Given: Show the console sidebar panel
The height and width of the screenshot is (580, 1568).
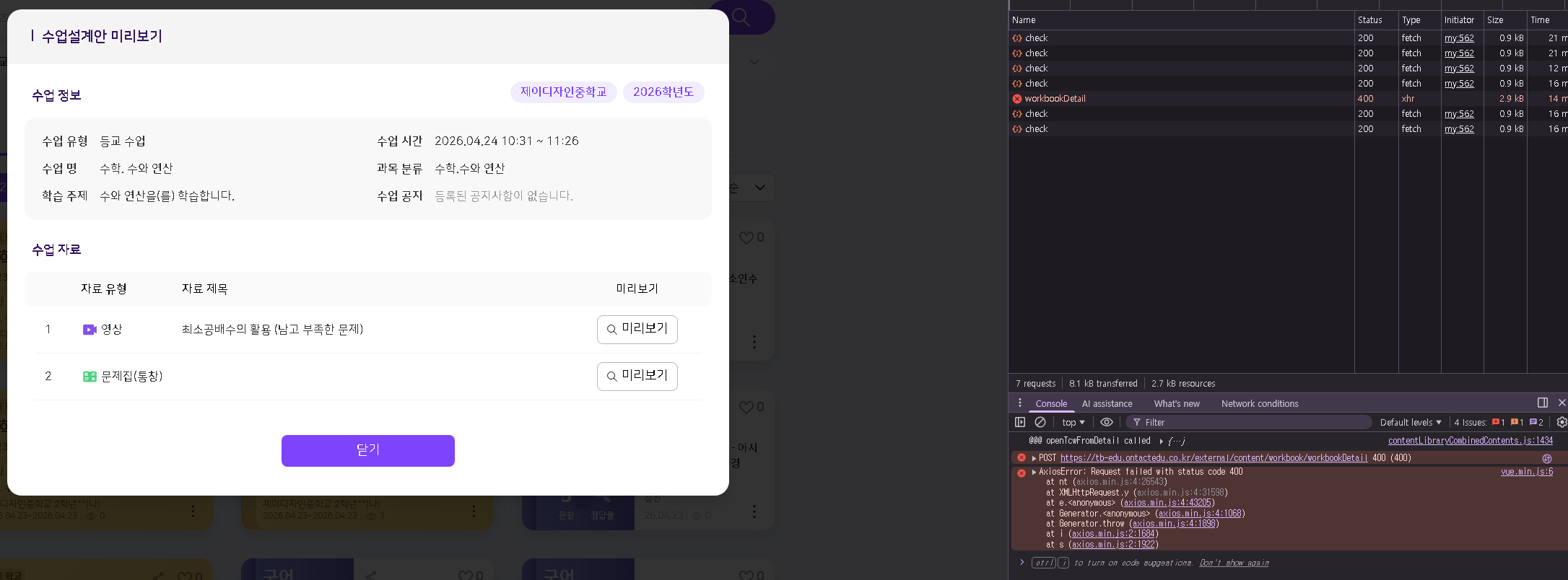Looking at the screenshot, I should (1020, 423).
